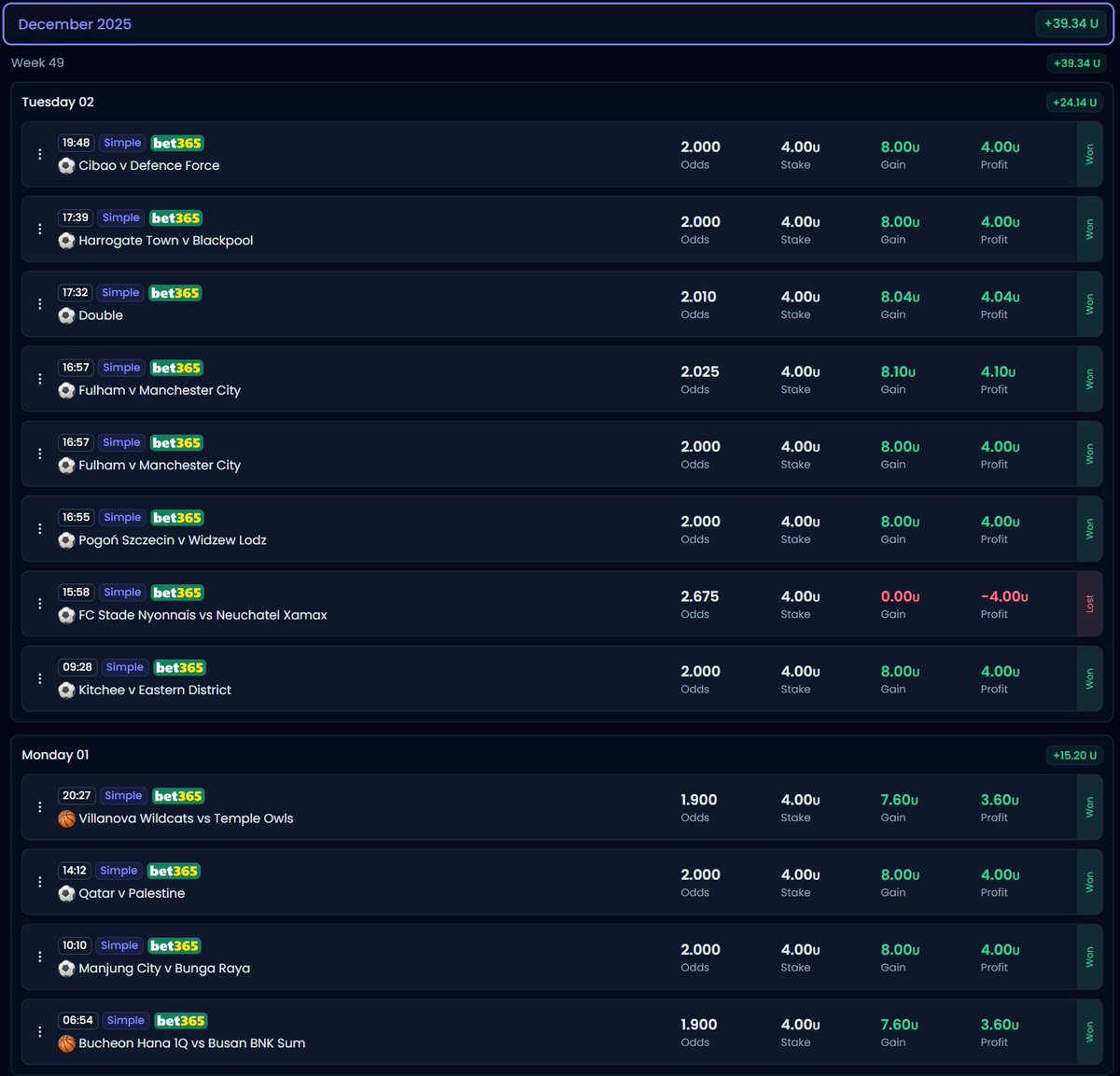Click the soccer icon on Pogoń Szczecin v Widzew Lodz
This screenshot has width=1120, height=1076.
(x=66, y=540)
